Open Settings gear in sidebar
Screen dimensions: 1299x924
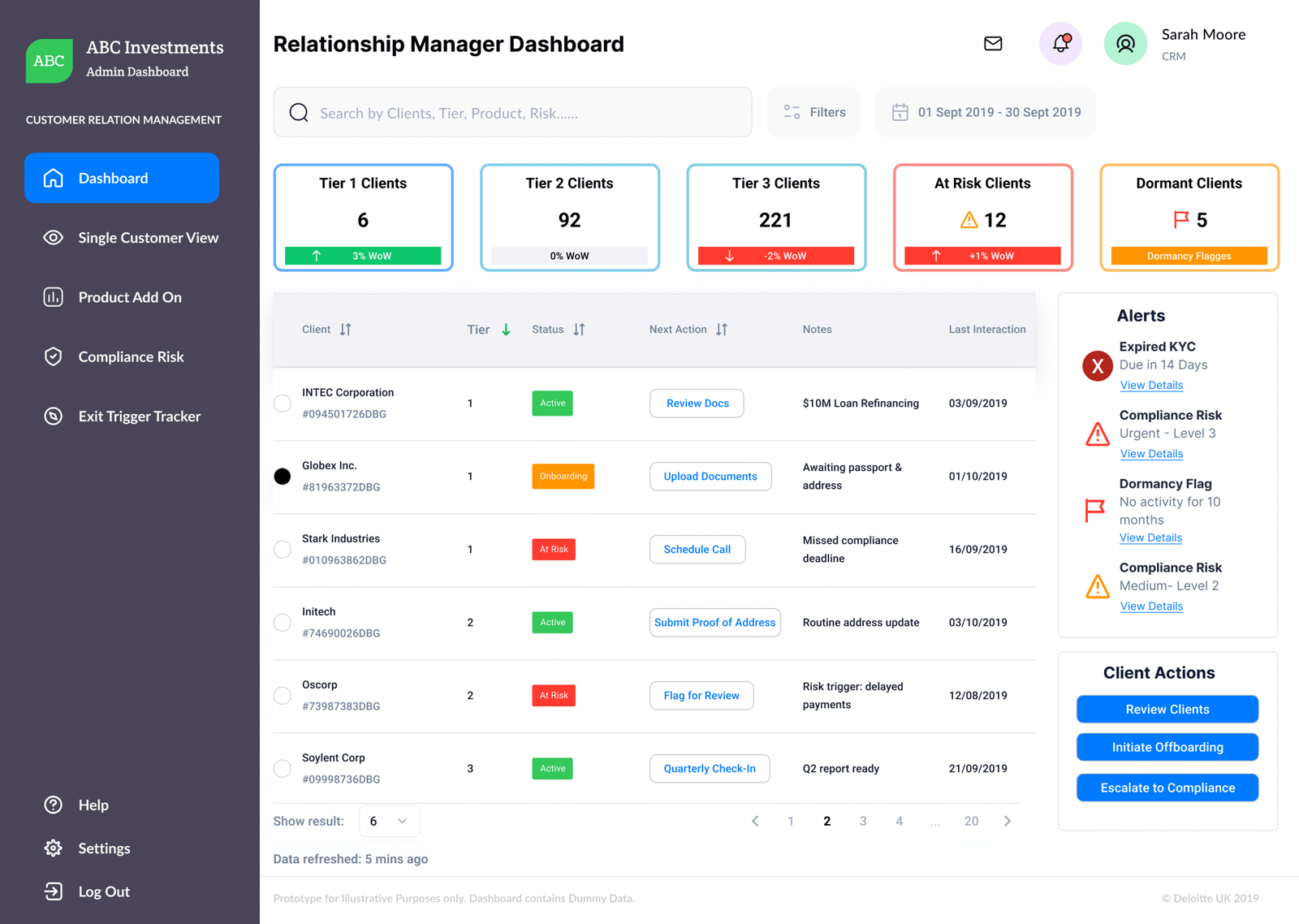54,848
